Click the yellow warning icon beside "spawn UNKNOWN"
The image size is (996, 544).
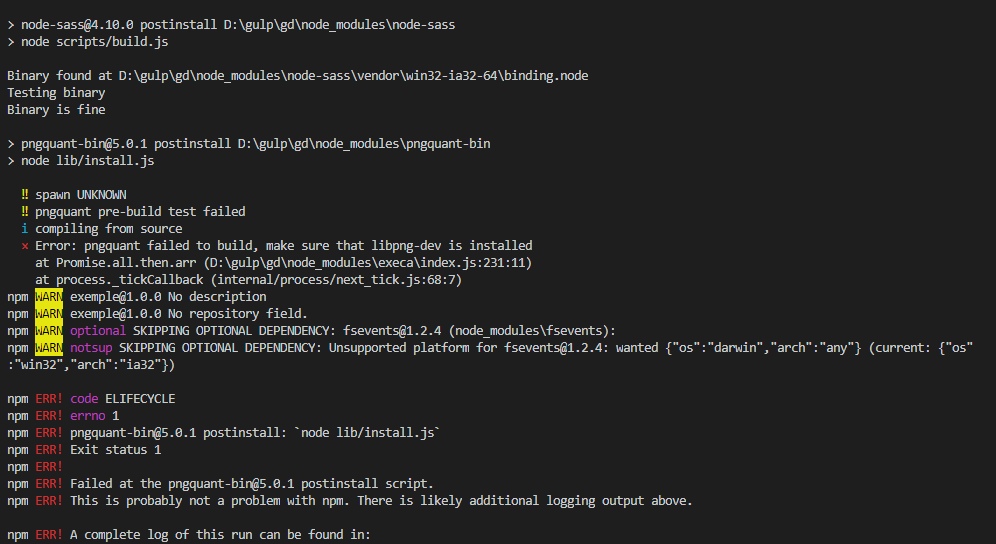(x=25, y=194)
